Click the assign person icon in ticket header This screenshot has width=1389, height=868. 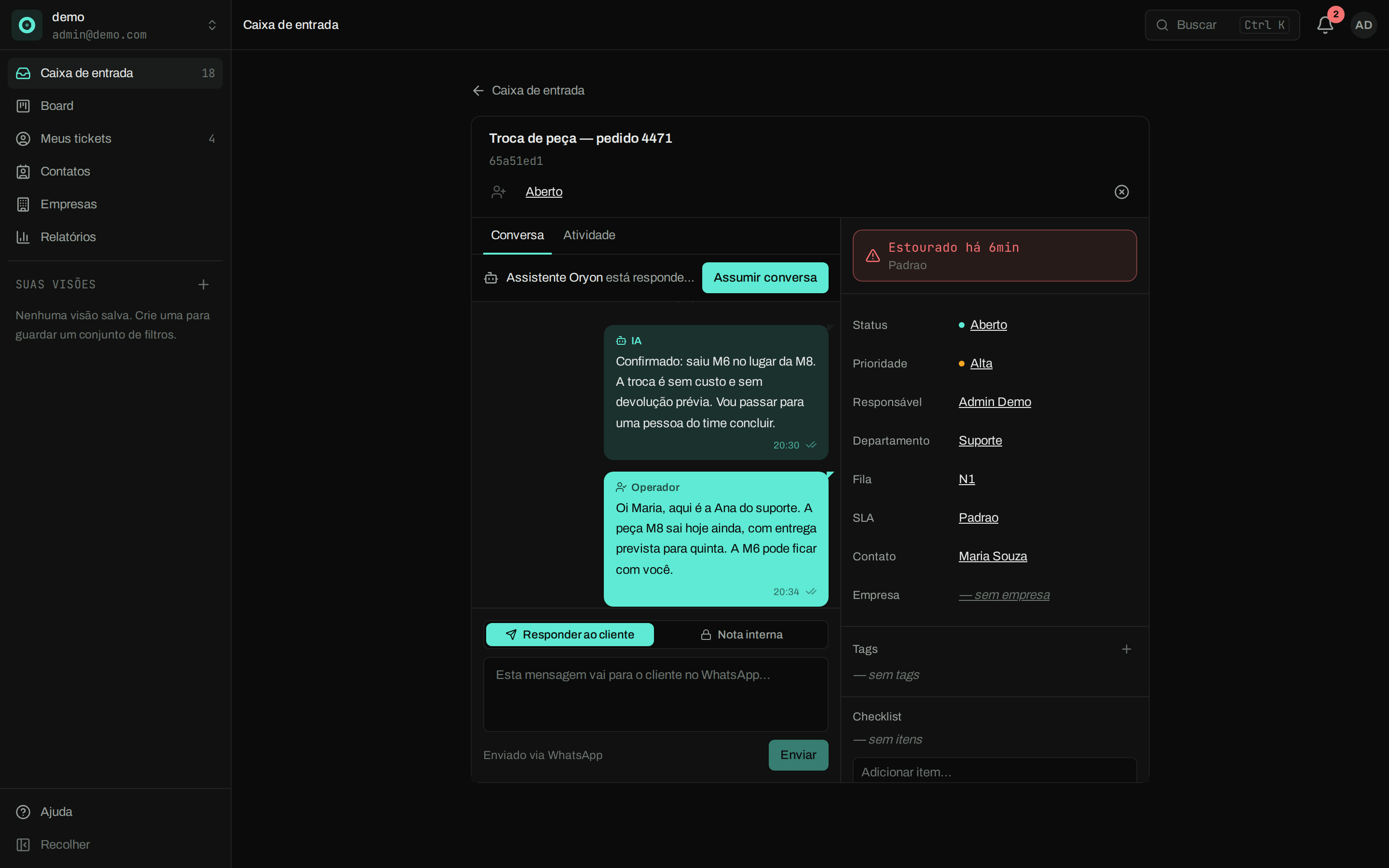[498, 192]
